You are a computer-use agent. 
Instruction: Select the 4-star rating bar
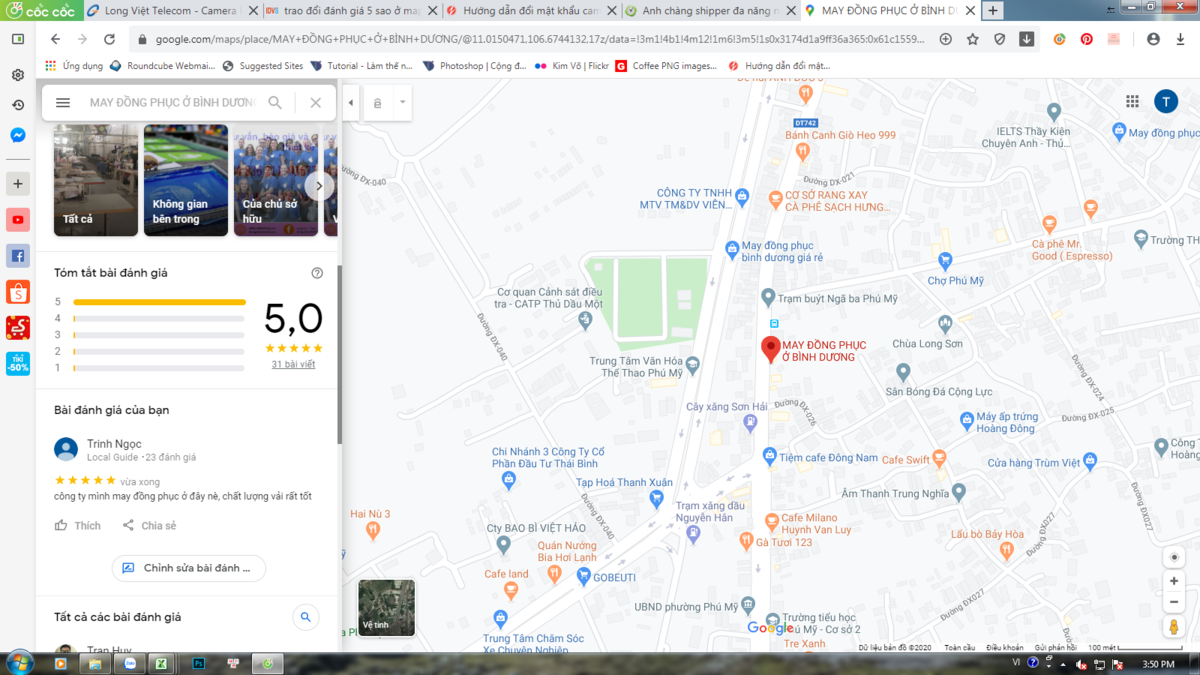tap(159, 318)
